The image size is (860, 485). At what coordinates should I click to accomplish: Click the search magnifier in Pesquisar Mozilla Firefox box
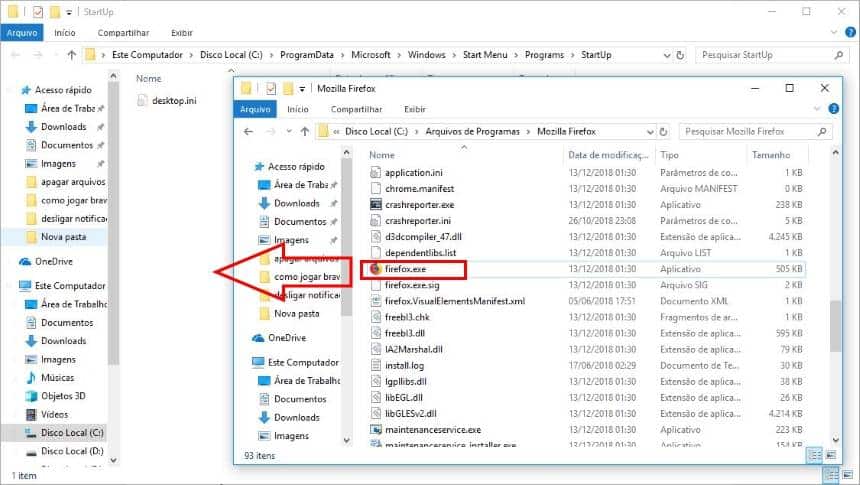822,132
